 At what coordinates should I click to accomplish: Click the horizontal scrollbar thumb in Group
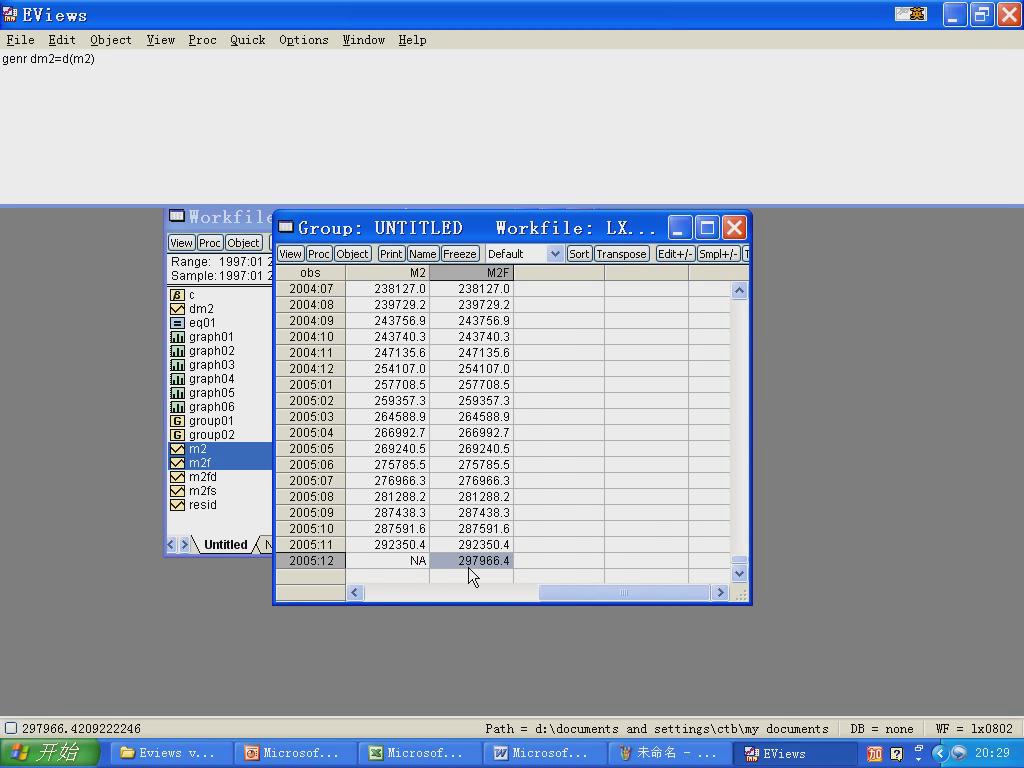[x=624, y=592]
